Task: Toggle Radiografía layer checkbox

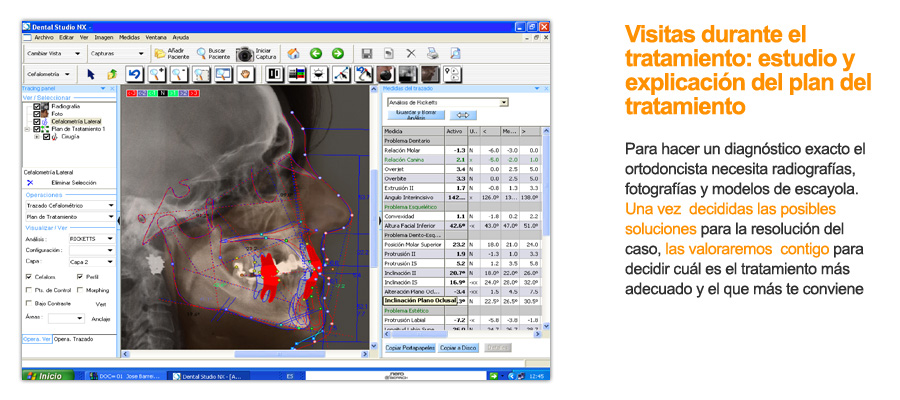Action: tap(37, 106)
